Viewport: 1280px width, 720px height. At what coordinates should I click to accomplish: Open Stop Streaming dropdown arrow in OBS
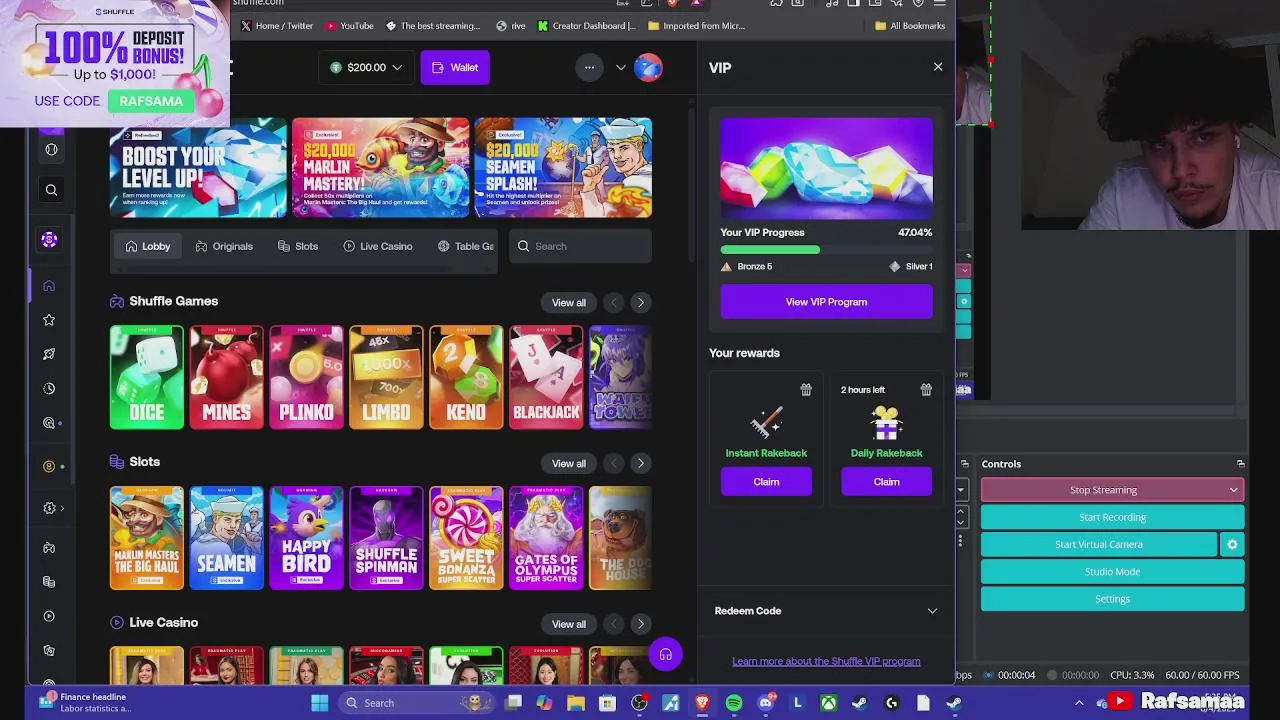(x=1234, y=490)
